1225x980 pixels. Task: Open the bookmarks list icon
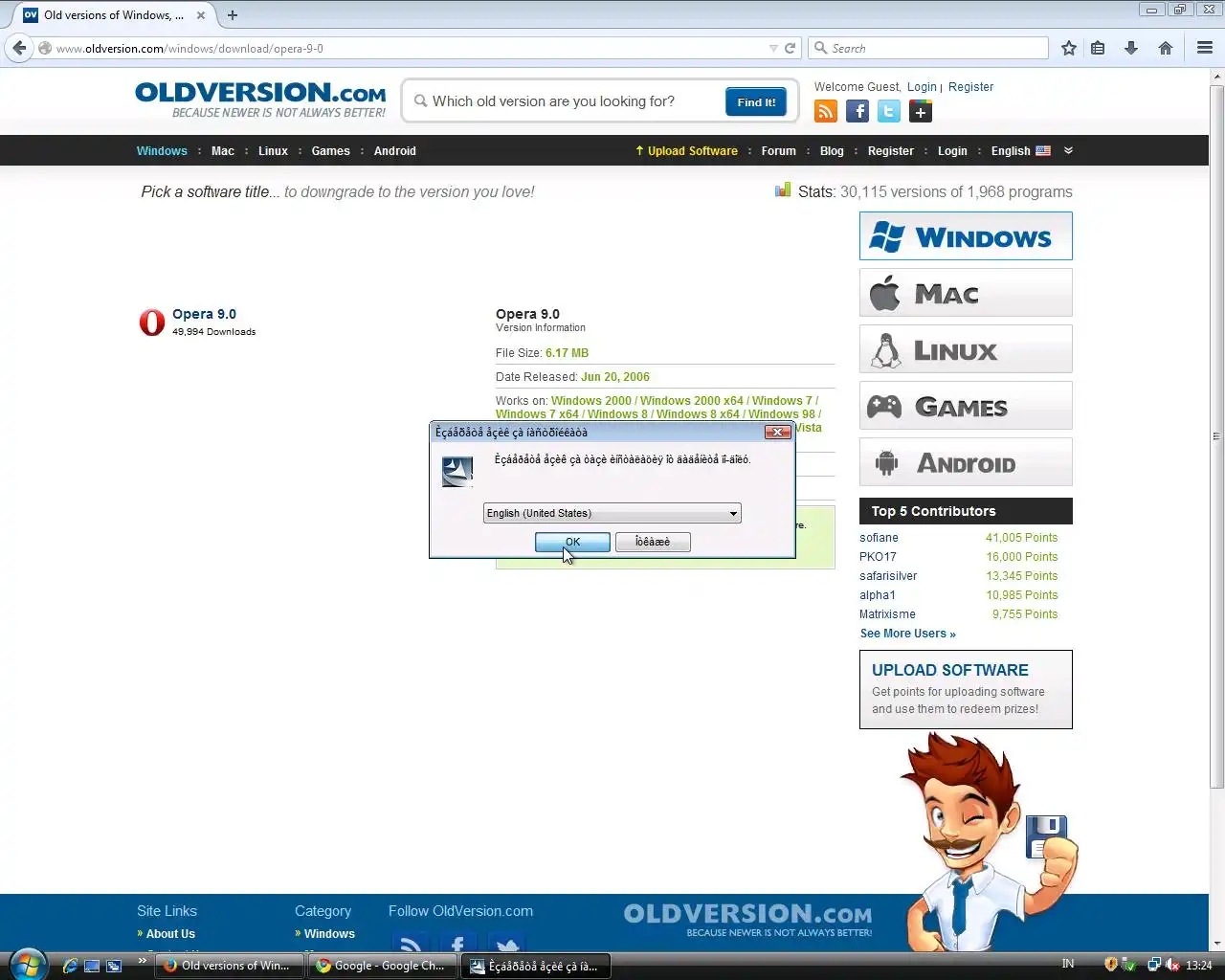(x=1099, y=48)
